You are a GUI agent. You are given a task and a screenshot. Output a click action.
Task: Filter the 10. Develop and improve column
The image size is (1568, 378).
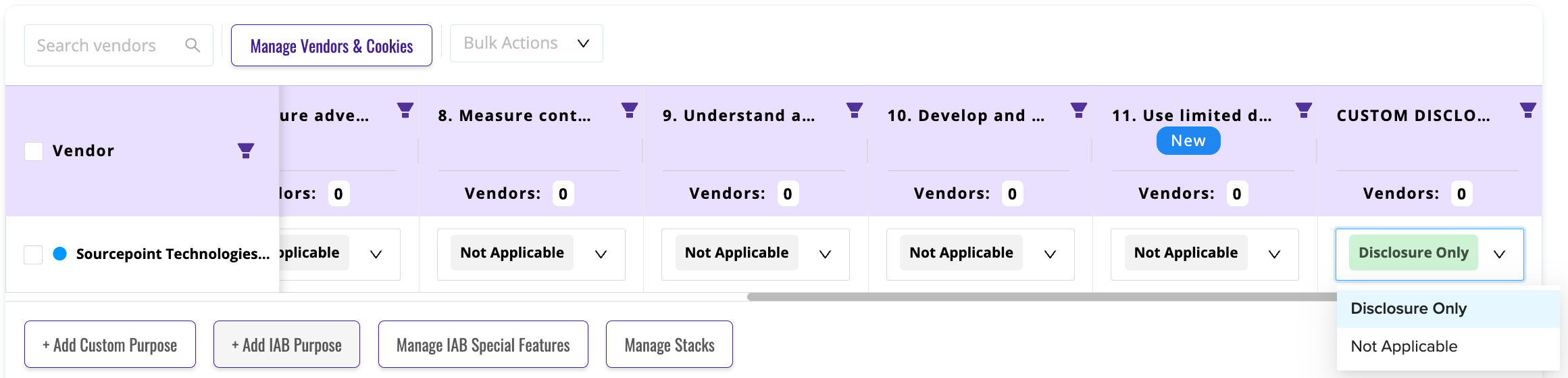[x=1079, y=110]
